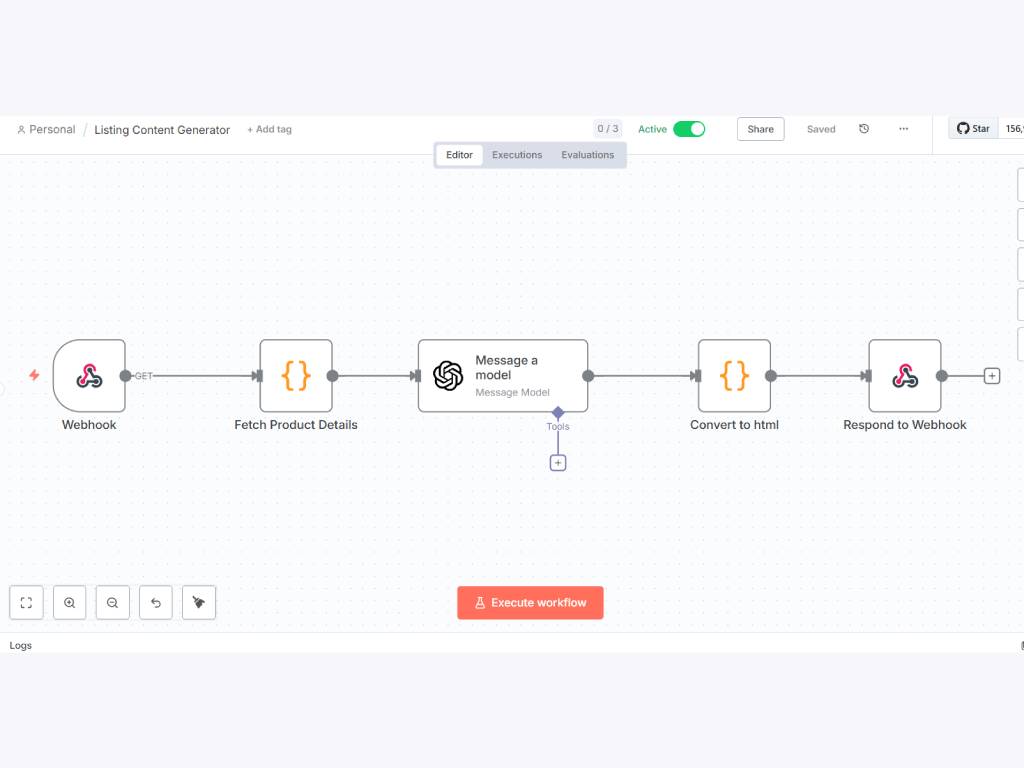
Task: Toggle the Active workflow switch
Action: [x=688, y=129]
